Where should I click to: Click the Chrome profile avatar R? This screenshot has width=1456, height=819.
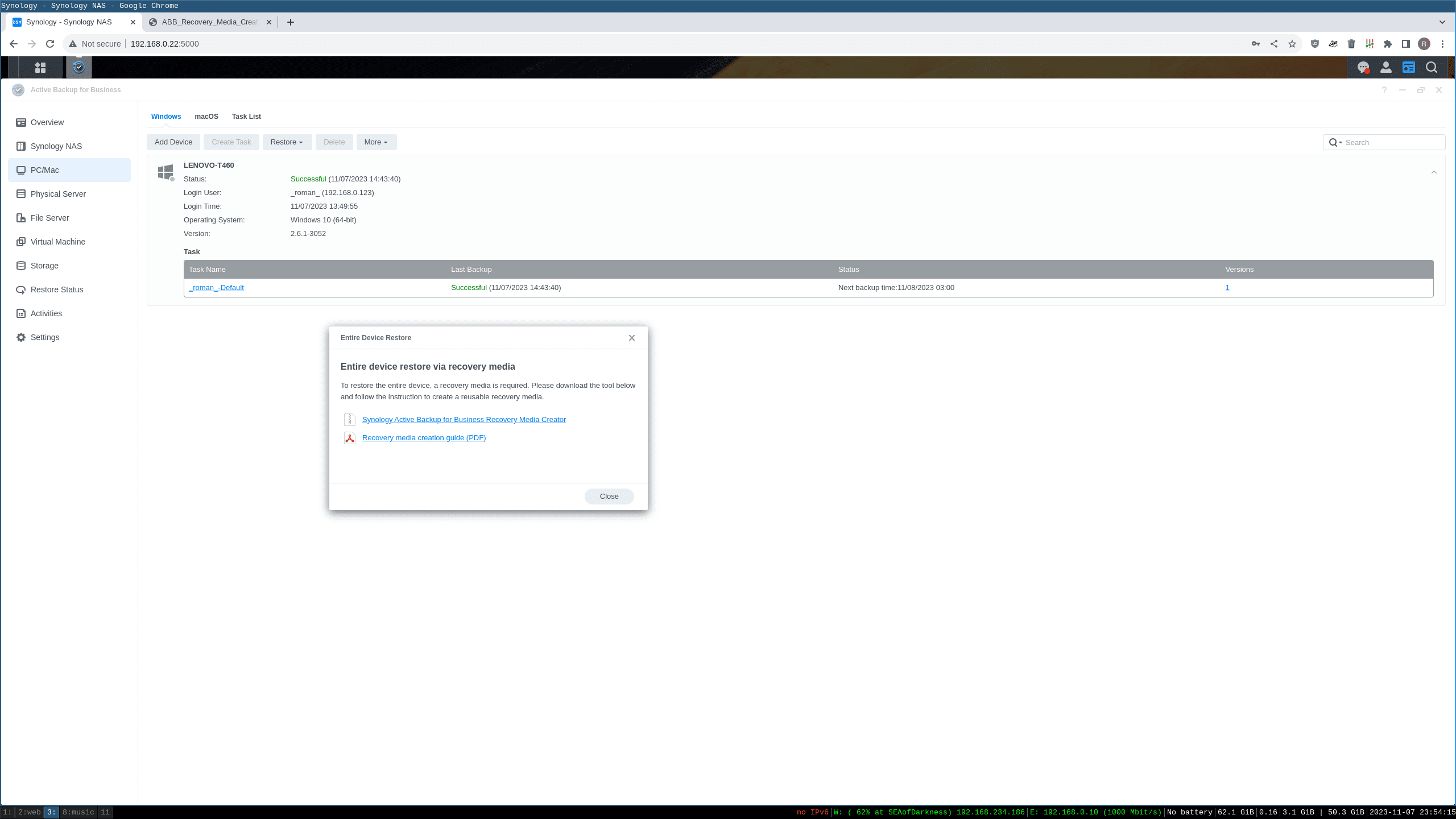click(x=1424, y=44)
